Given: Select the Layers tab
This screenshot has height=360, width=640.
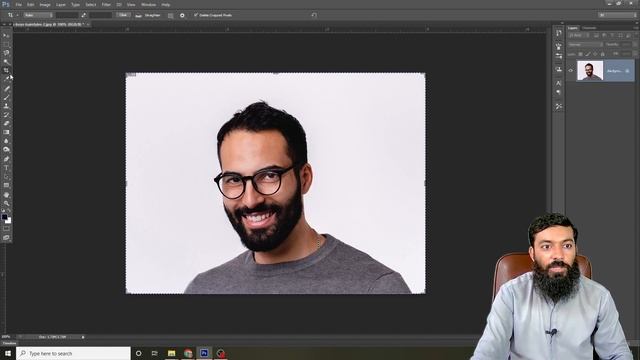Looking at the screenshot, I should tap(573, 28).
